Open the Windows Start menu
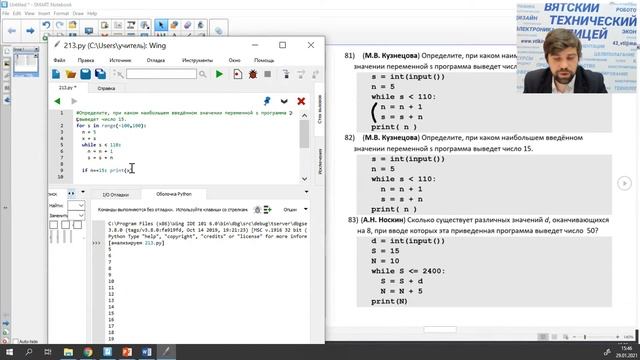This screenshot has height=360, width=640. [x=9, y=352]
